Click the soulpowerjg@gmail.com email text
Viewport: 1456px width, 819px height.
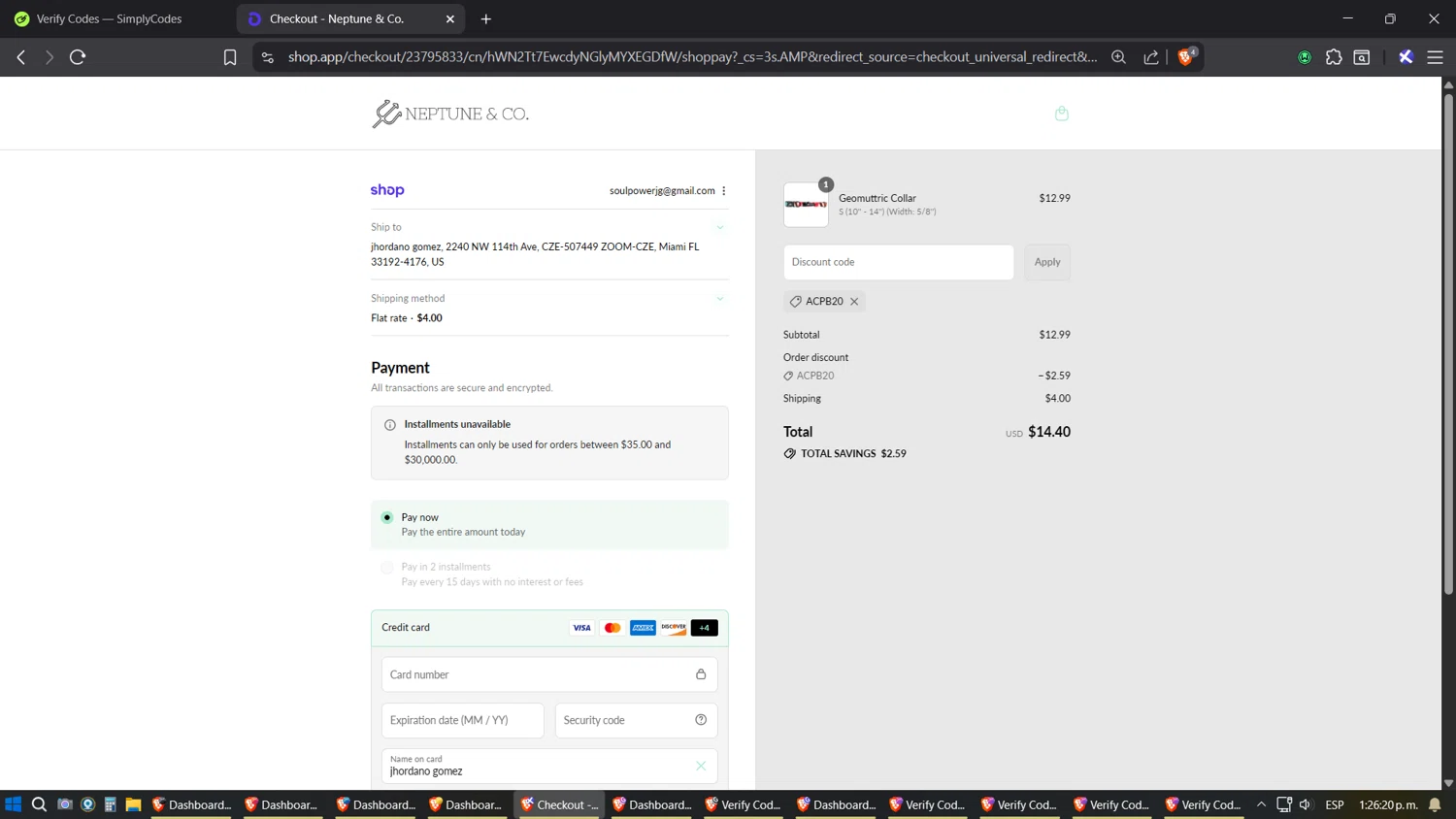pyautogui.click(x=662, y=191)
